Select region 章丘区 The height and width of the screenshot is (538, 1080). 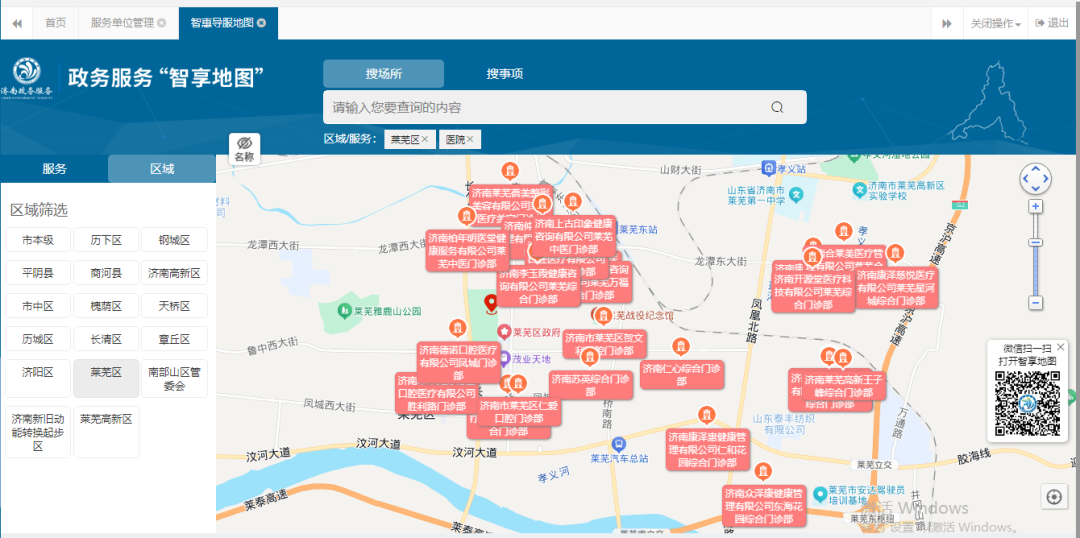[174, 339]
